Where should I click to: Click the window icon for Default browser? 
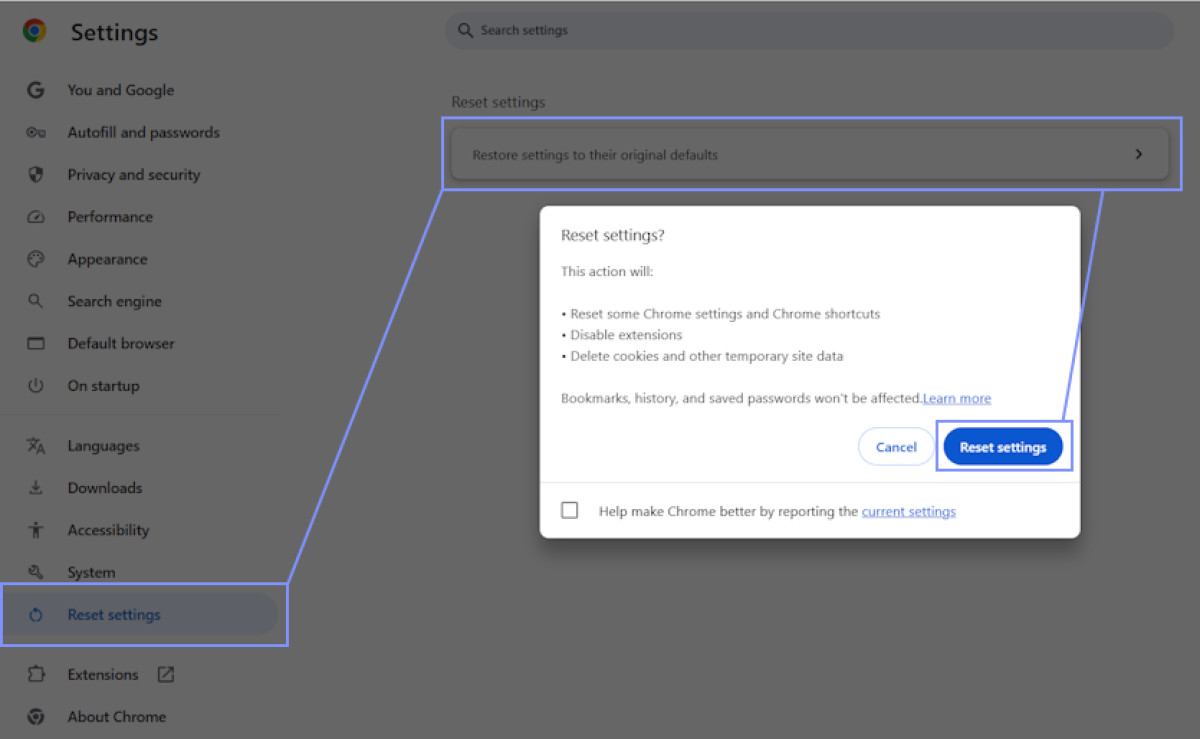tap(36, 343)
